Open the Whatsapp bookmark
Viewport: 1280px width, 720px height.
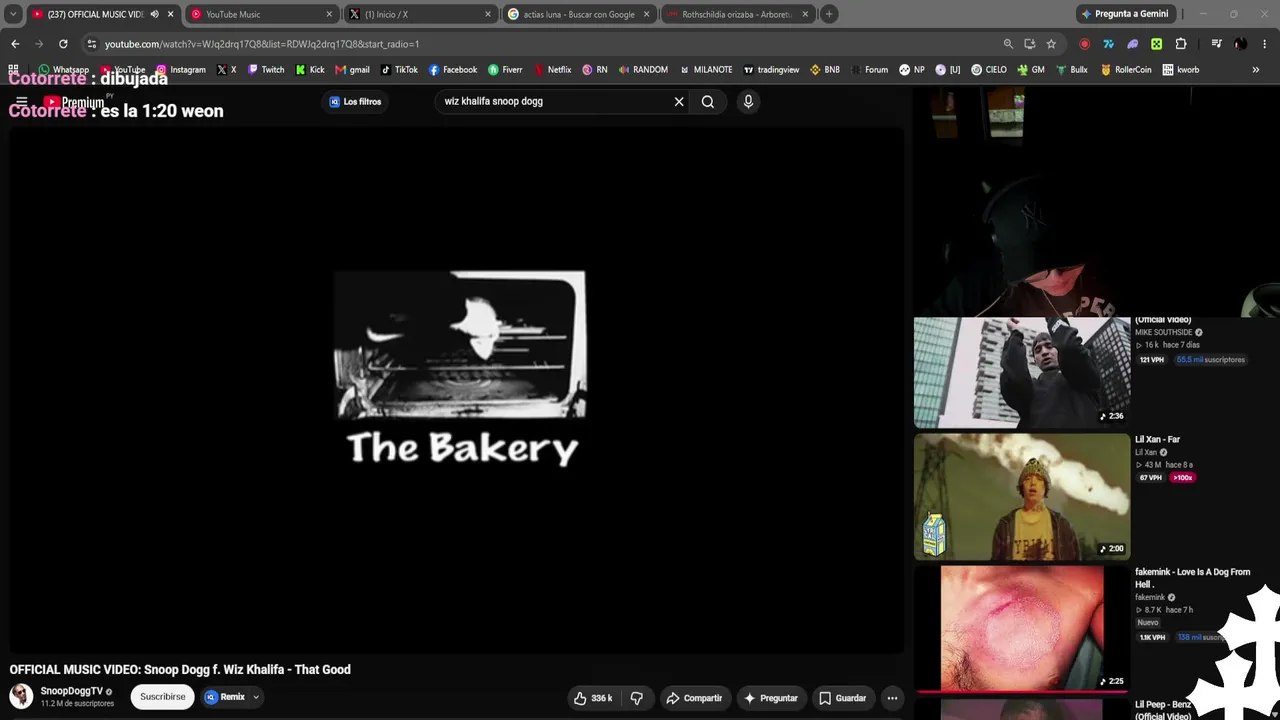click(x=63, y=70)
